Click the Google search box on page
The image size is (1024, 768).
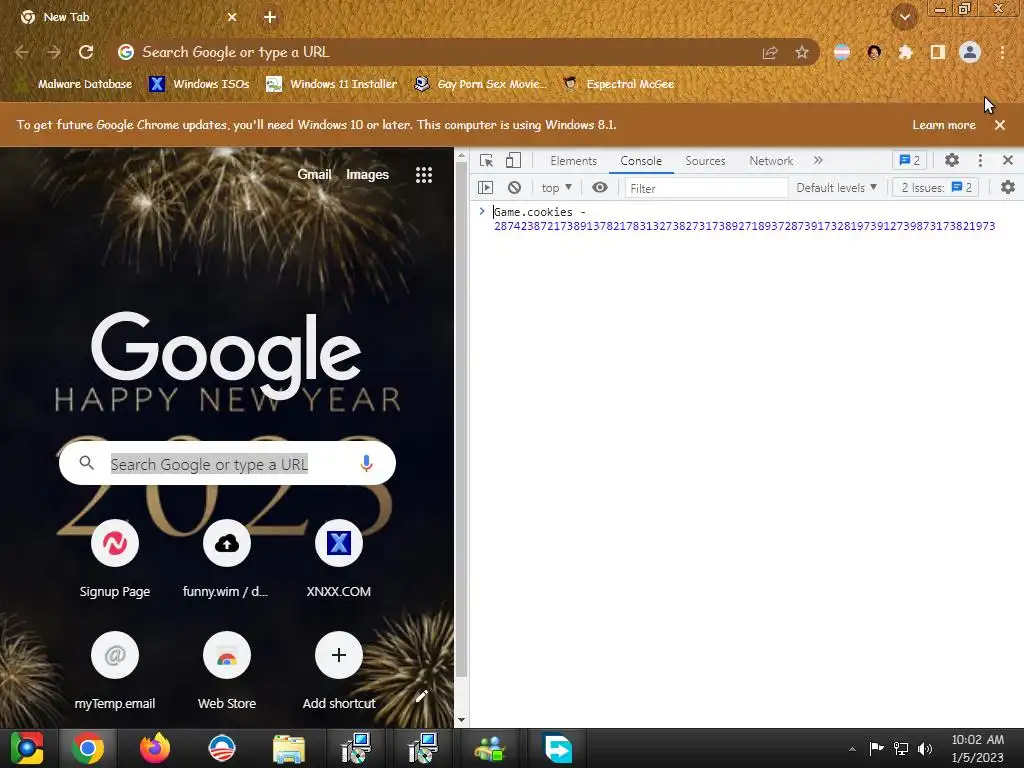pos(227,464)
